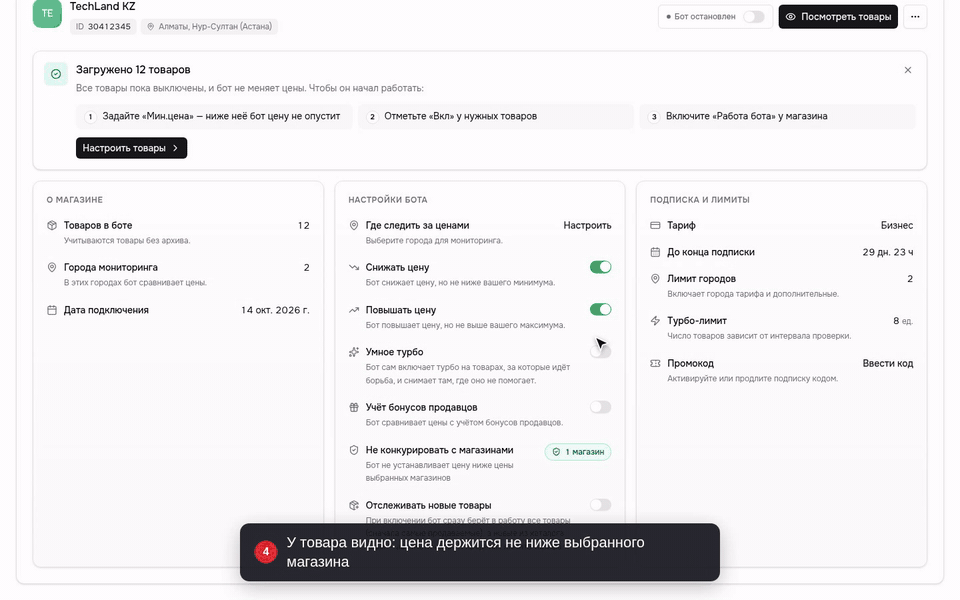This screenshot has height=600, width=960.
Task: Toggle the 'Бот остановлен' switch
Action: point(754,17)
